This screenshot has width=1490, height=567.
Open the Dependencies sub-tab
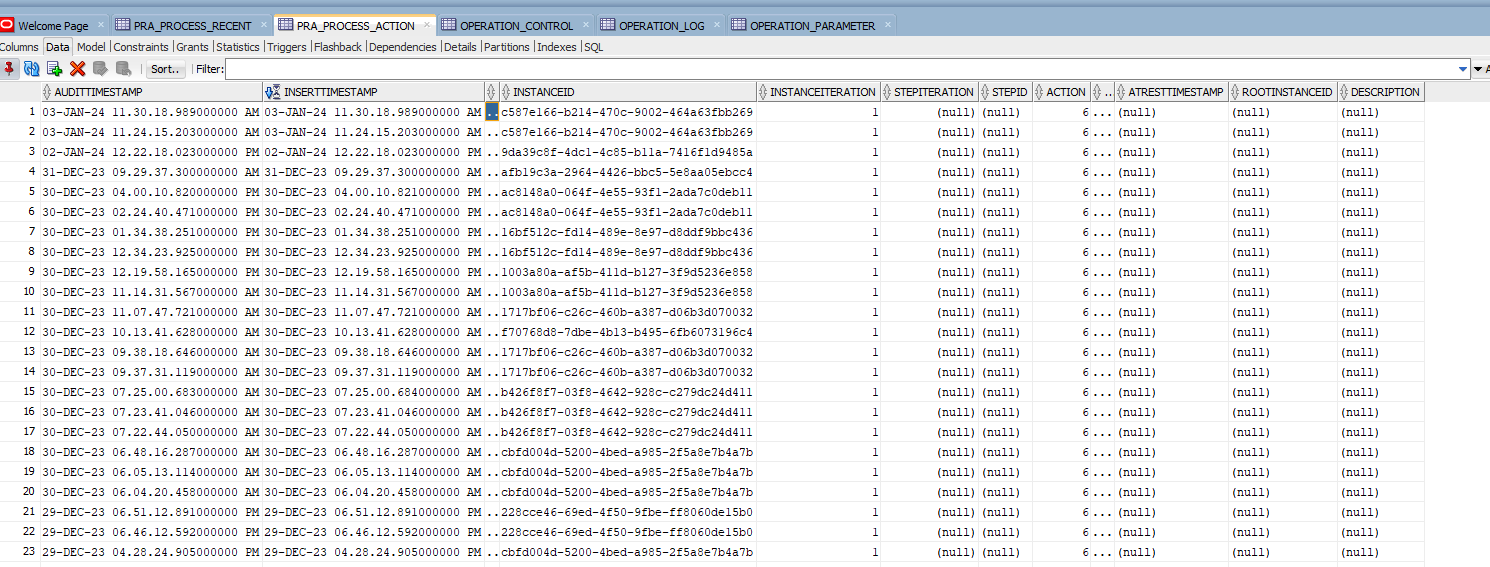pos(403,47)
